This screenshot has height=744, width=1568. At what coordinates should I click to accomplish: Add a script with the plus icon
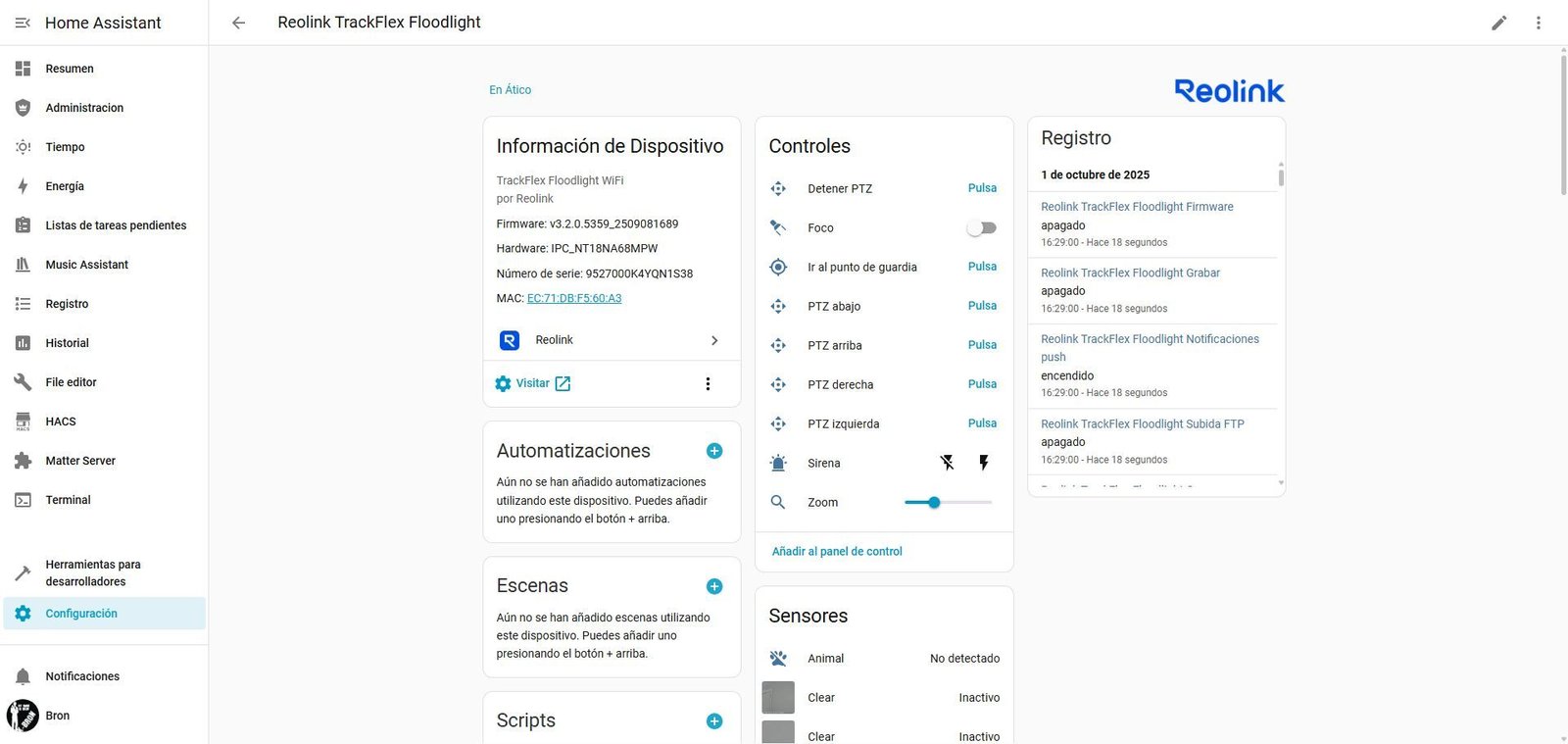point(714,721)
